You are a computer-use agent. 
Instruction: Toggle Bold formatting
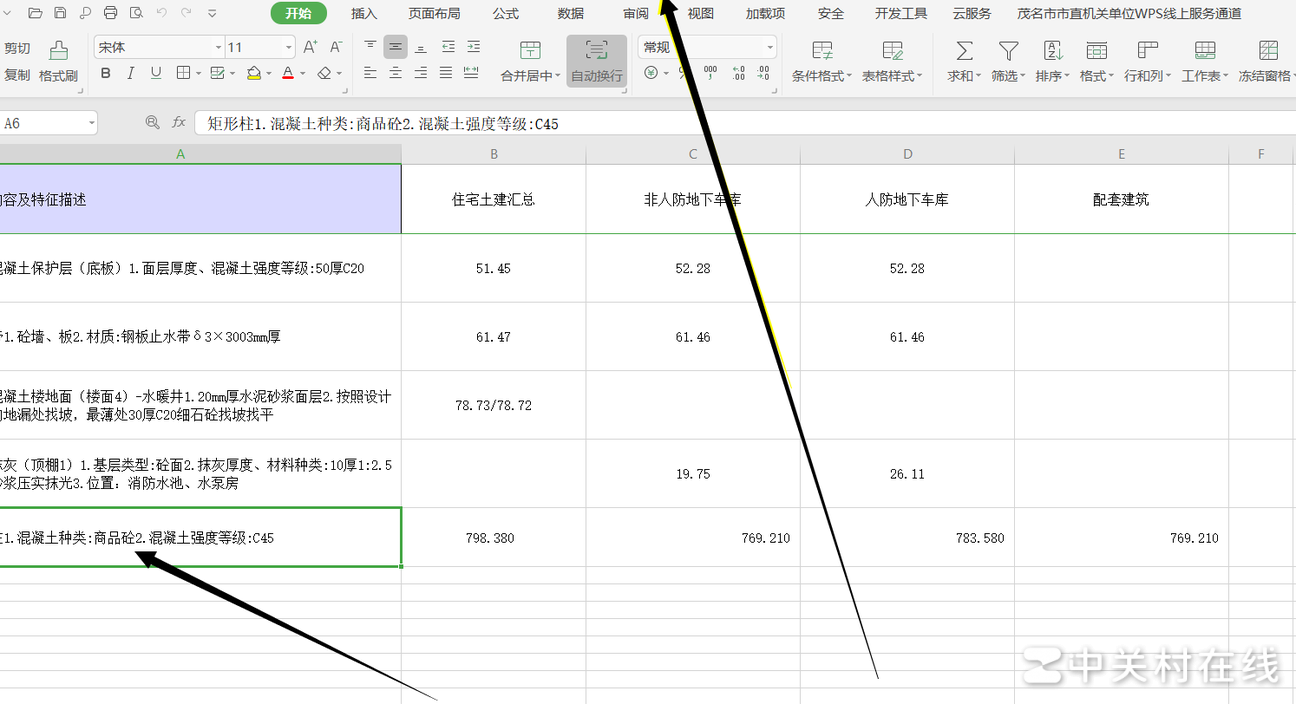point(106,73)
